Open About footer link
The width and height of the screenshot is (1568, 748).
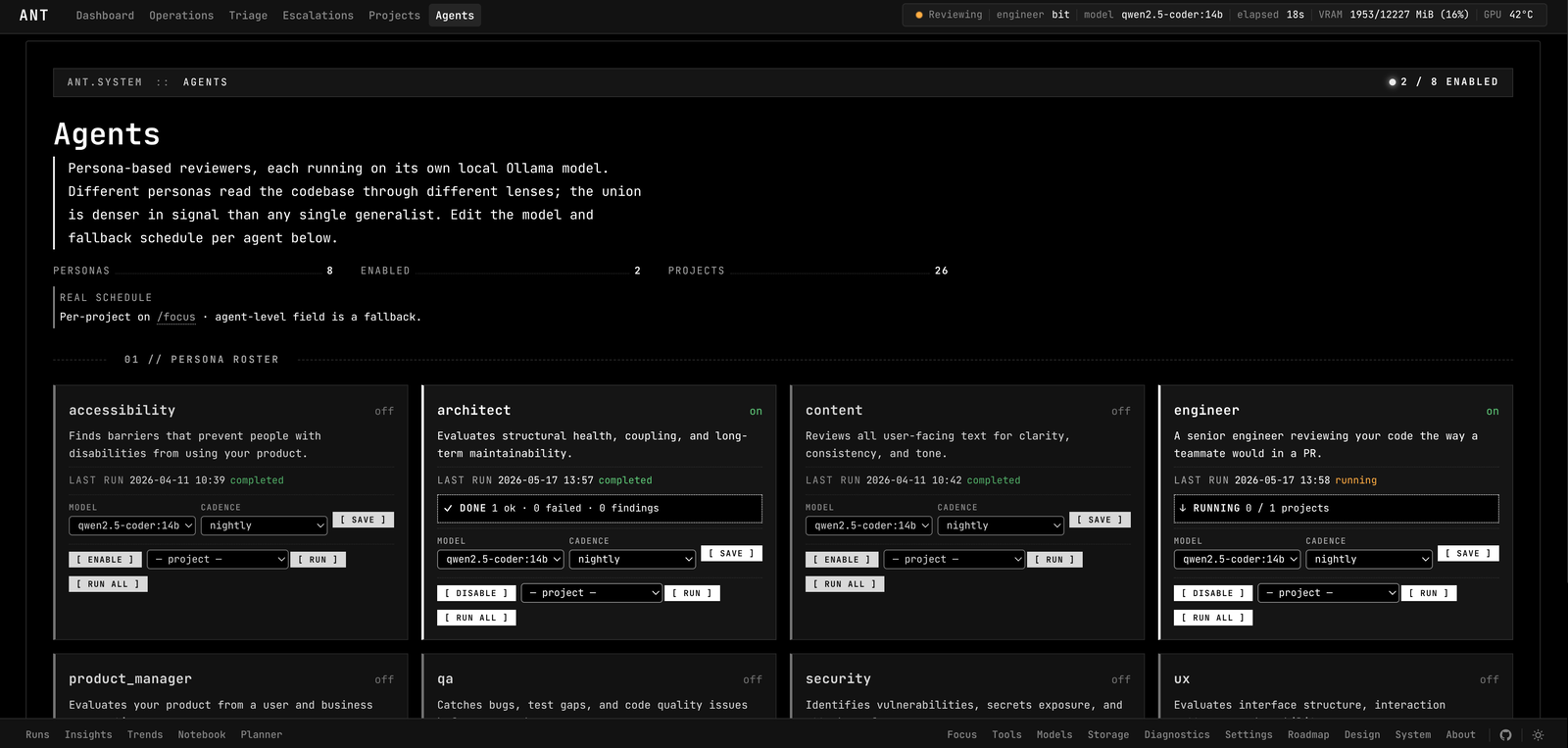[1460, 734]
